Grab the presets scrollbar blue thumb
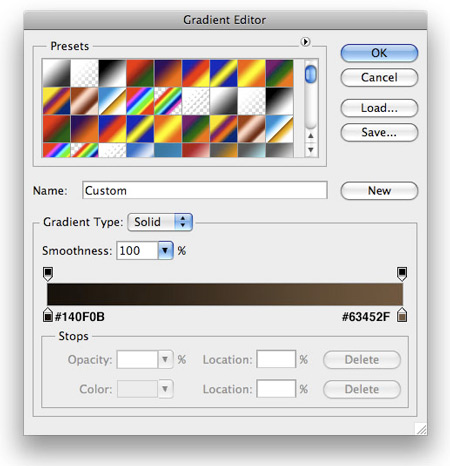The image size is (450, 466). click(311, 74)
